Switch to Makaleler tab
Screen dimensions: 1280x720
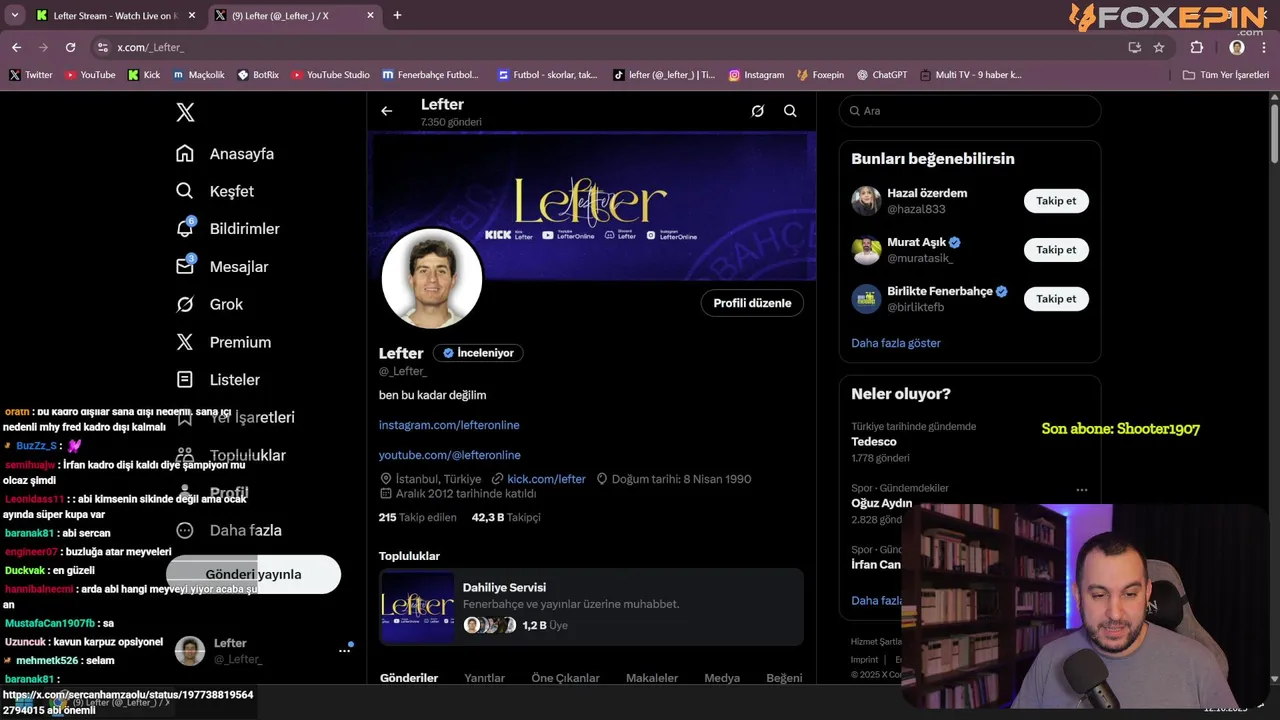[652, 678]
